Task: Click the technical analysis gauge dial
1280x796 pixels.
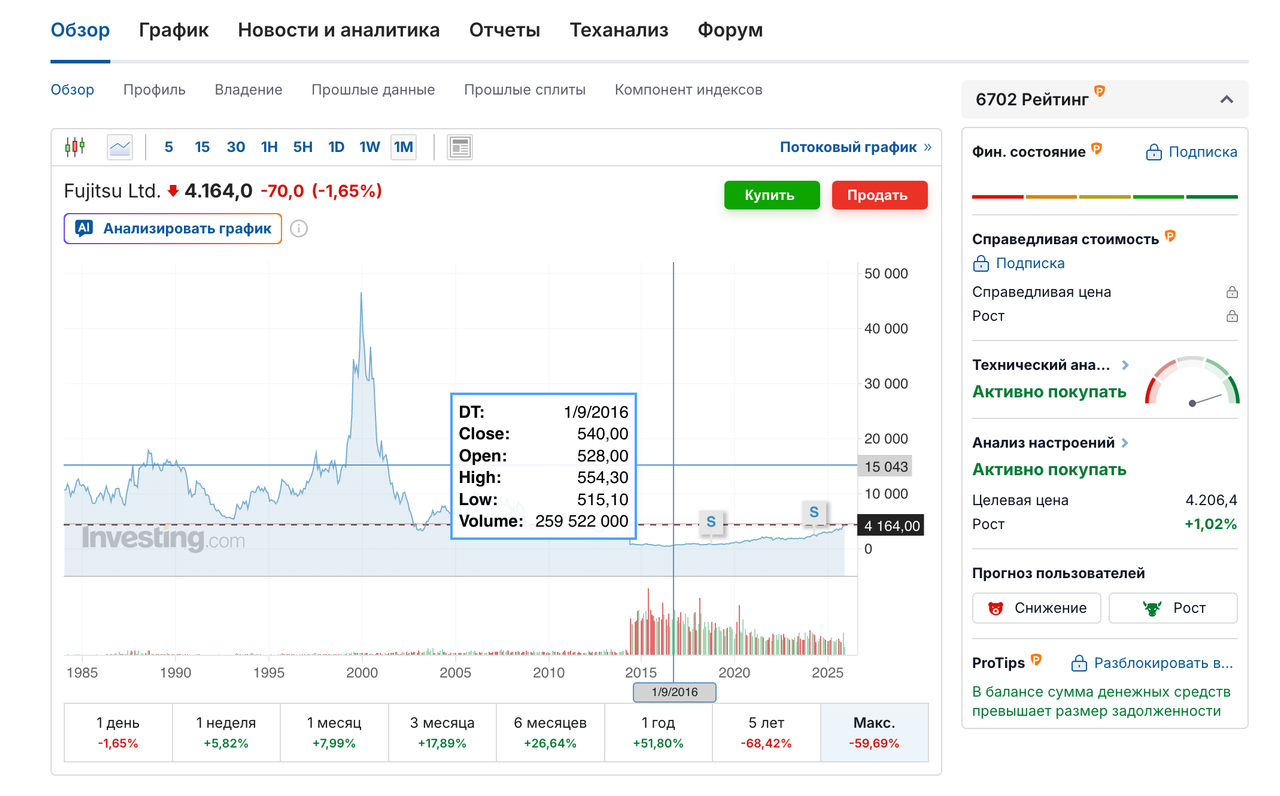Action: point(1192,381)
